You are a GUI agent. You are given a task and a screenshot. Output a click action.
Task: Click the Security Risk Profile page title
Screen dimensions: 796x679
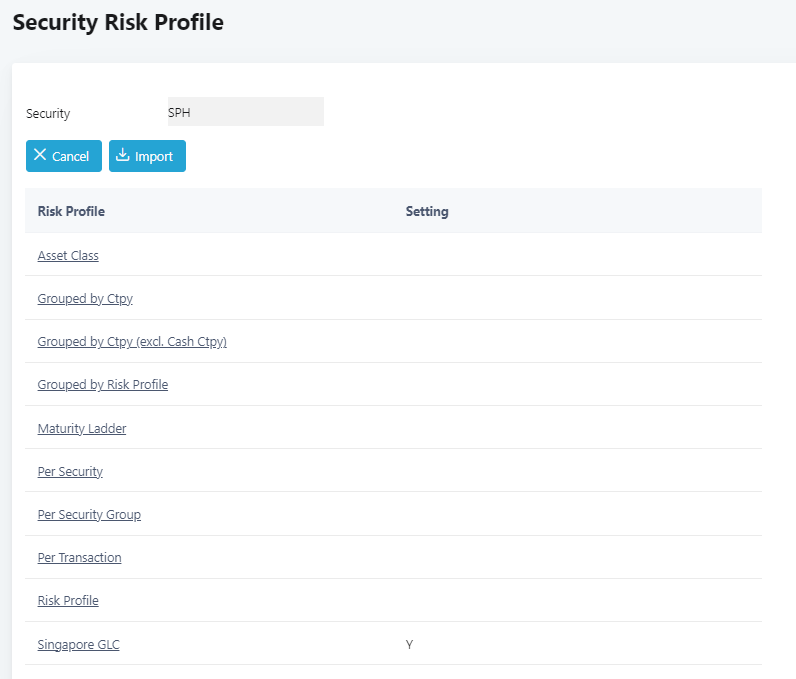[118, 22]
